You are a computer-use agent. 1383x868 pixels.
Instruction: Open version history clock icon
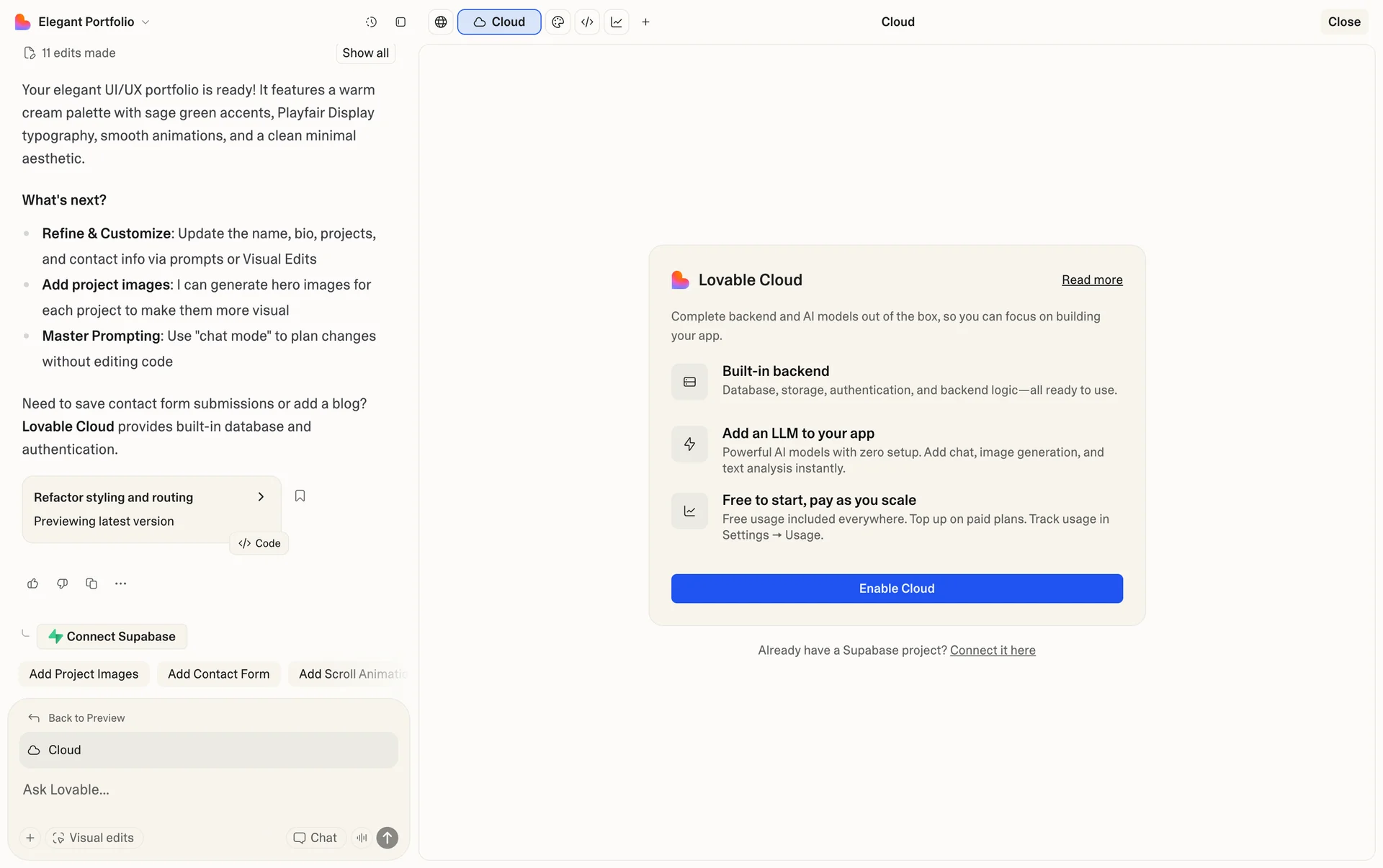tap(371, 22)
